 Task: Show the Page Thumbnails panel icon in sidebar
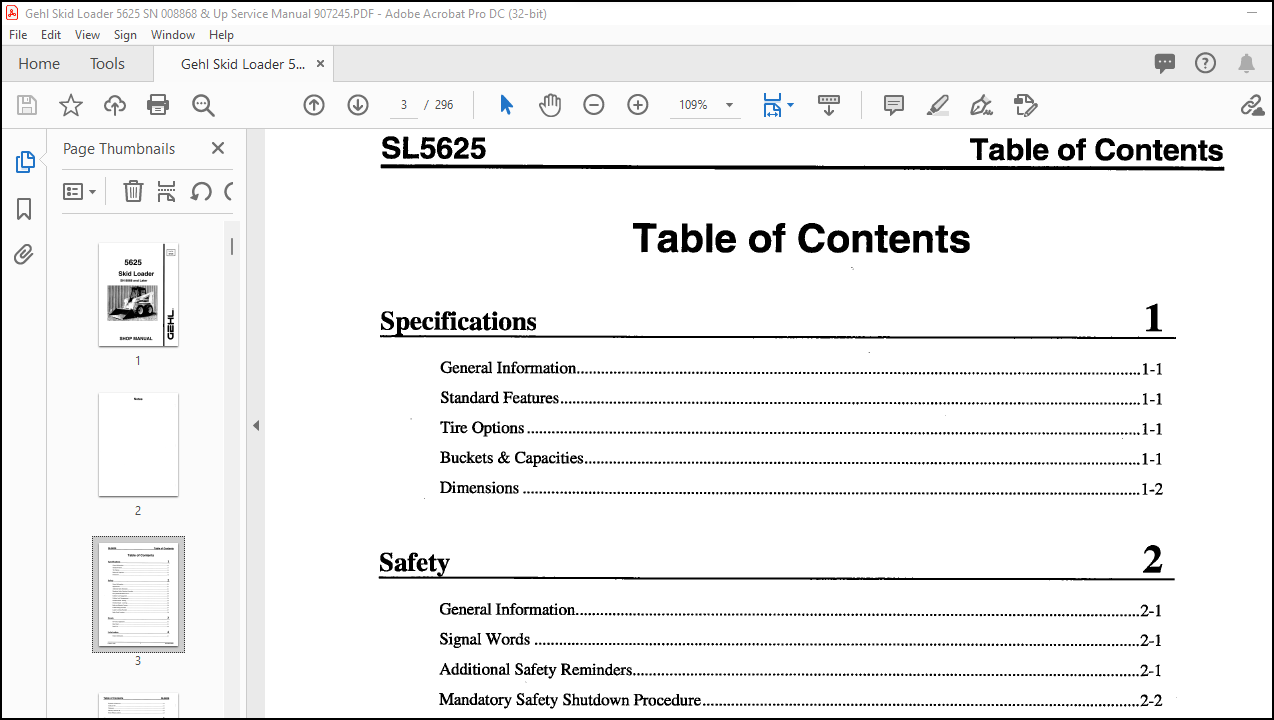tap(25, 162)
